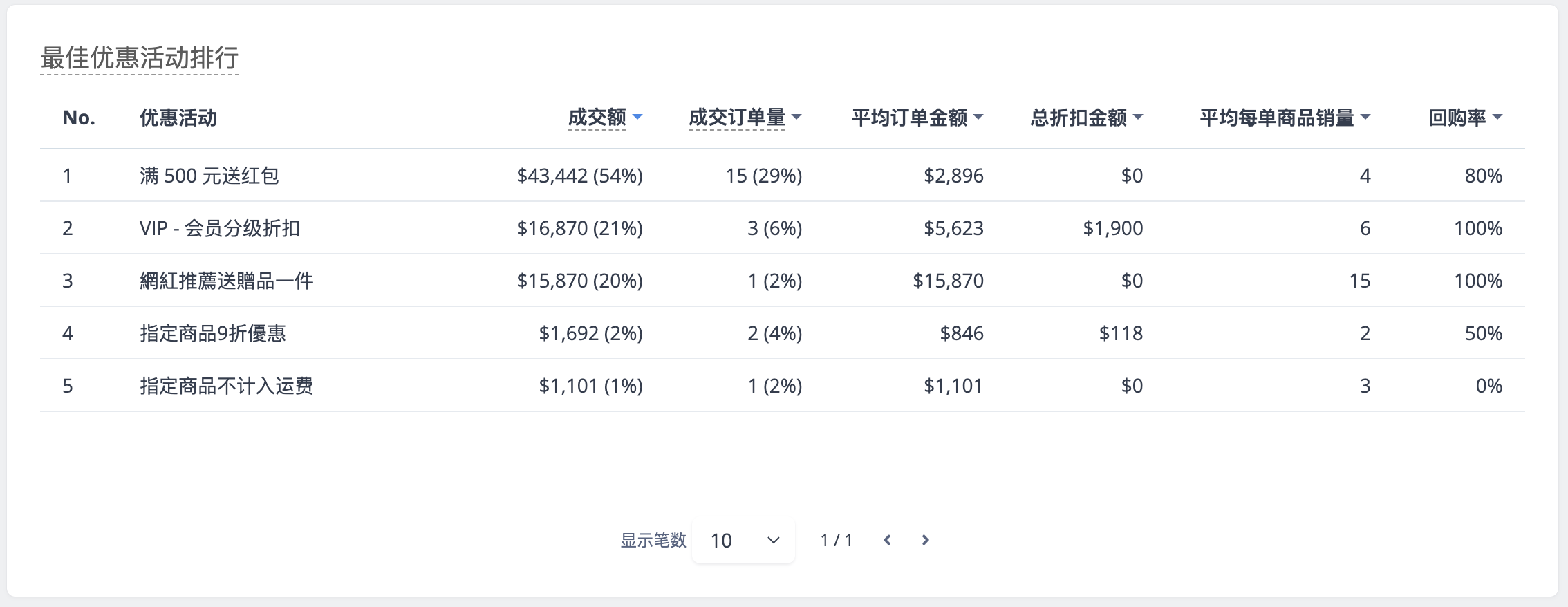Select the 指定商品9折優惠 promotion
Viewport: 1568px width, 607px height.
213,333
